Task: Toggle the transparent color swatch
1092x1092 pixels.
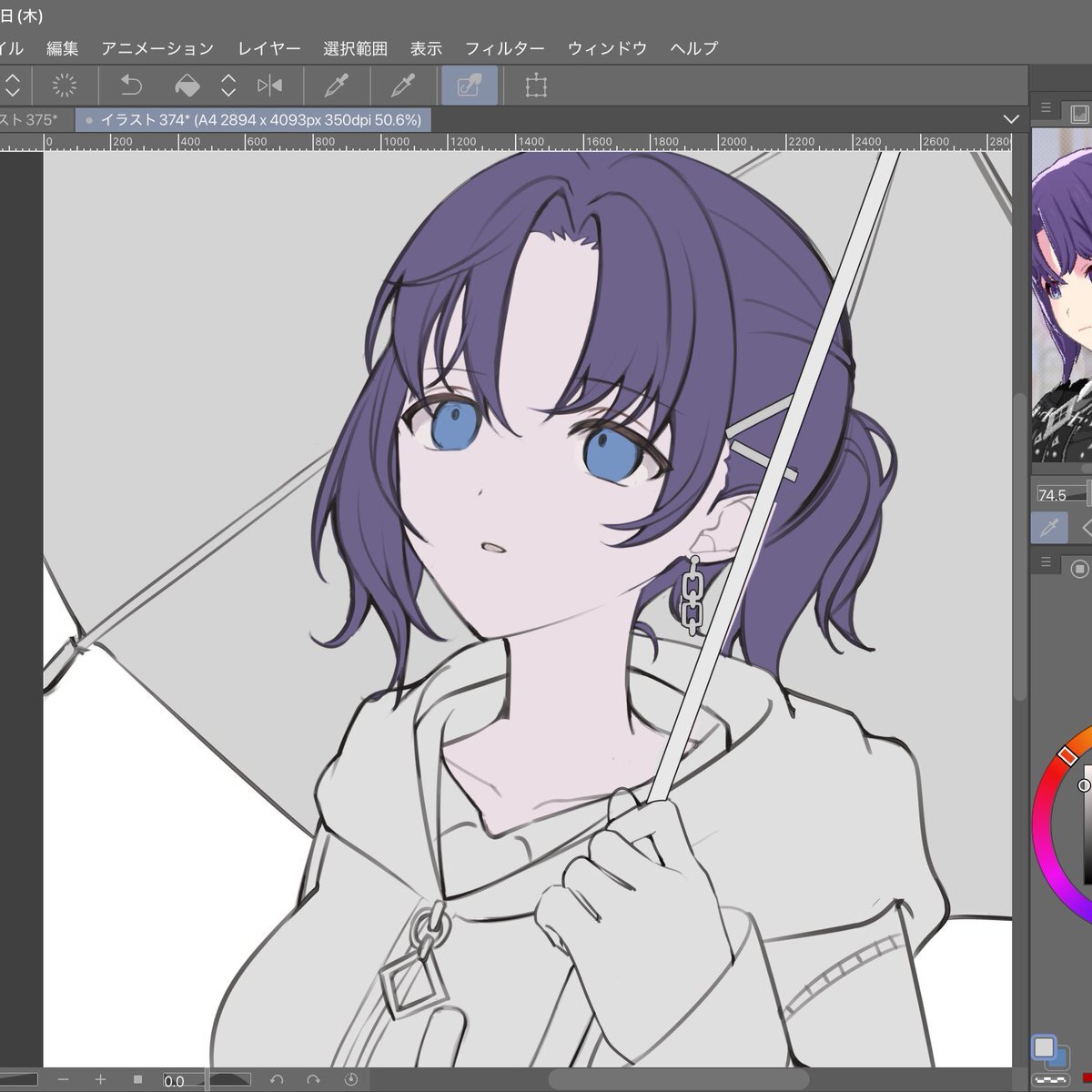Action: (1051, 1081)
